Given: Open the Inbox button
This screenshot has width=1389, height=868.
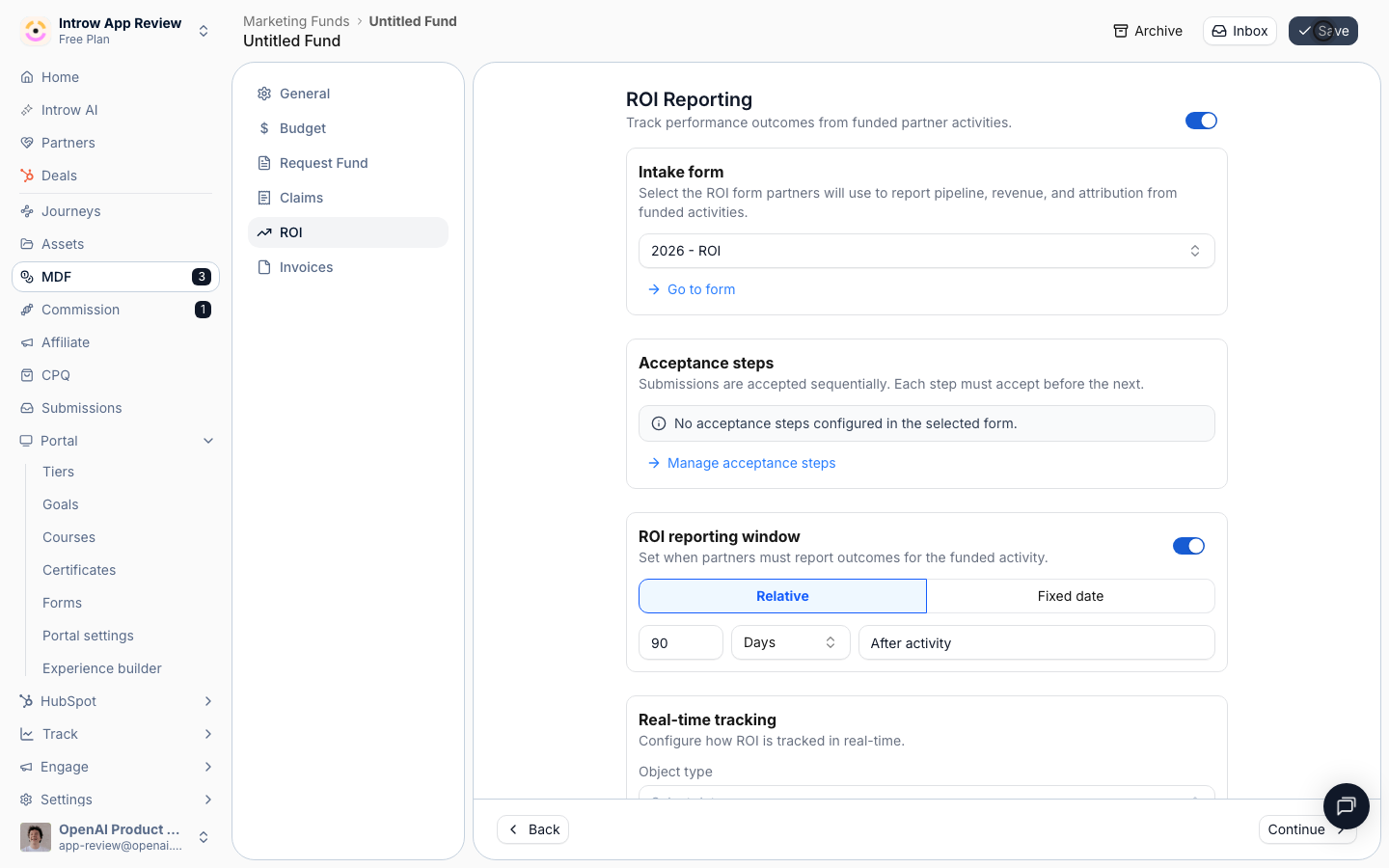Looking at the screenshot, I should pyautogui.click(x=1239, y=31).
